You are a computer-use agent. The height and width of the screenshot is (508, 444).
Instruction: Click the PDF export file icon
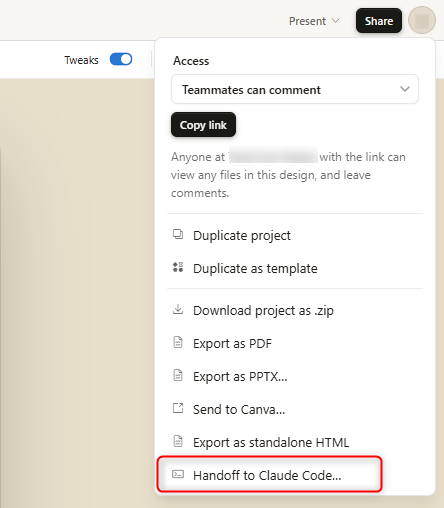[x=178, y=342]
